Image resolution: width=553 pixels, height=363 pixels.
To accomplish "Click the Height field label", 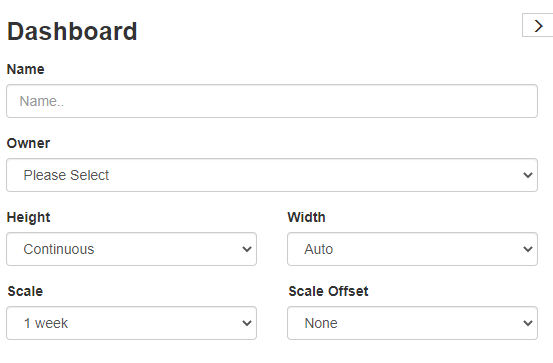I will coord(29,217).
